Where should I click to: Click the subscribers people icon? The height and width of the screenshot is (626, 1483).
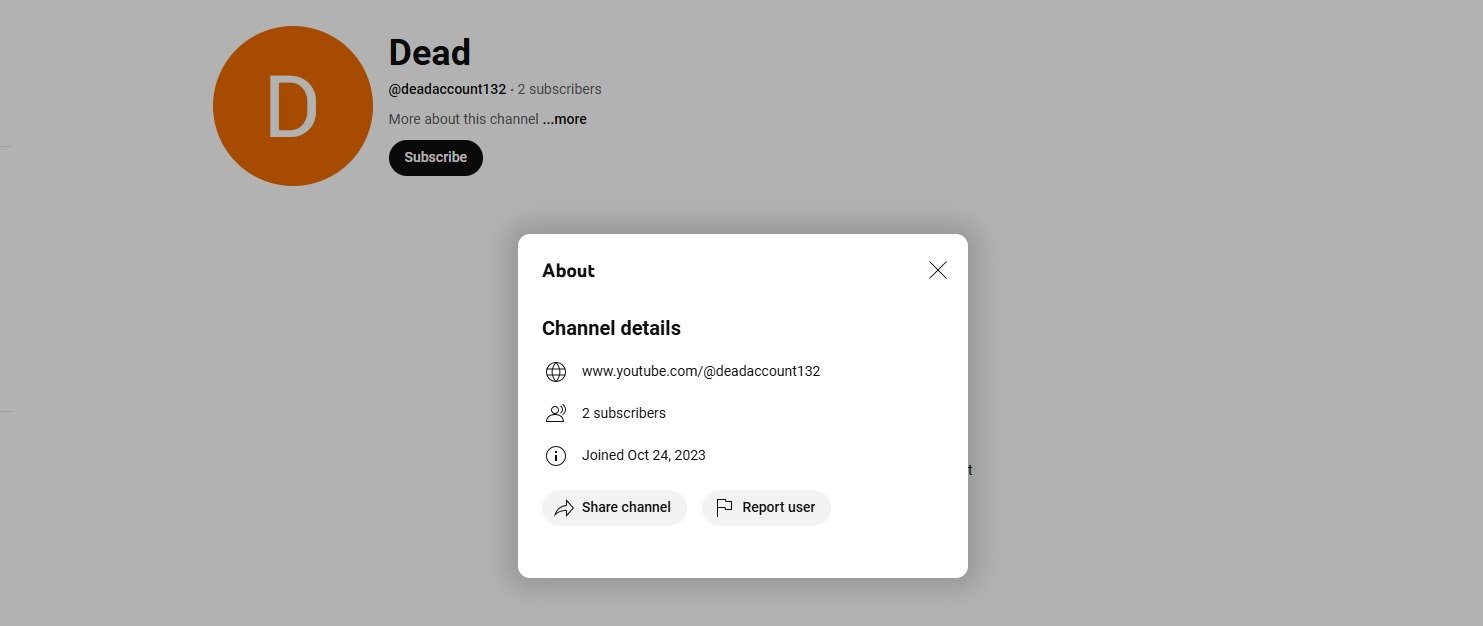[x=556, y=414]
